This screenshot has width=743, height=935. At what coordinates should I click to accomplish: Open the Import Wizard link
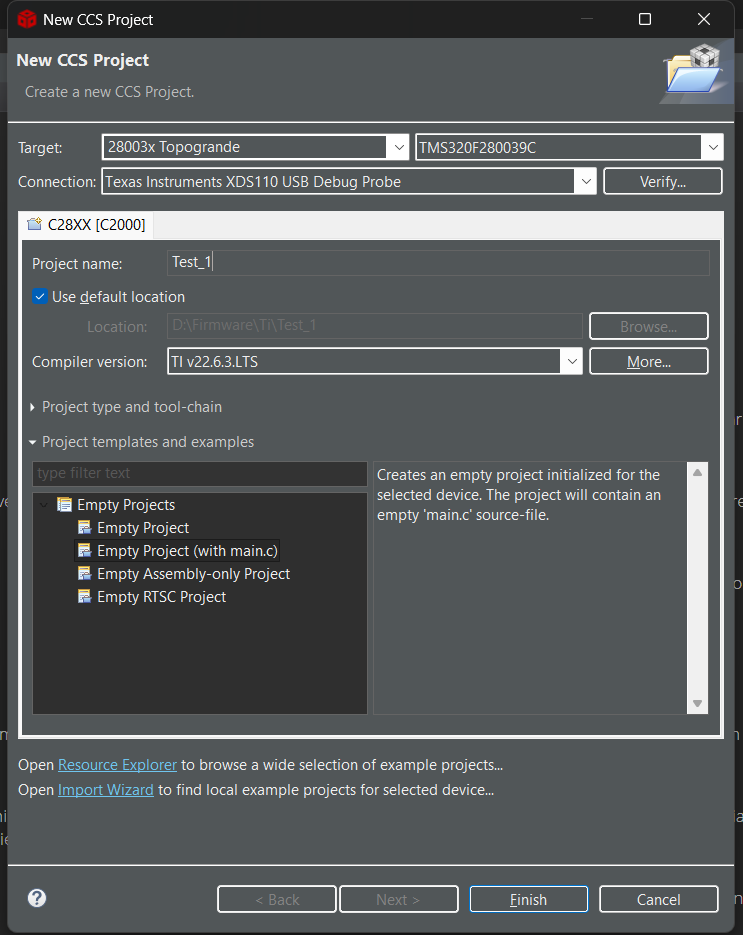pos(106,790)
